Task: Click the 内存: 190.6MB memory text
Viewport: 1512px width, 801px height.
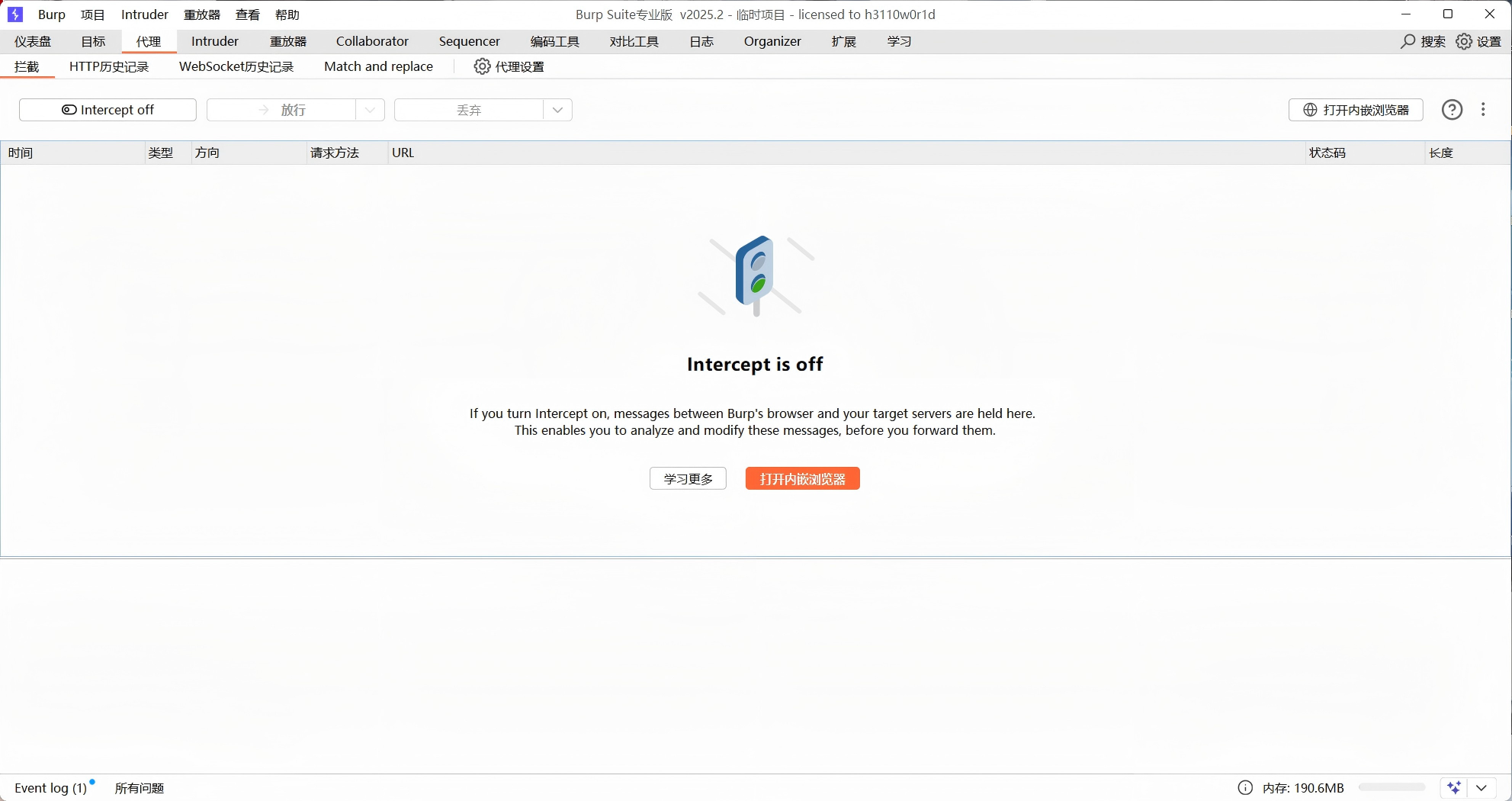Action: [1303, 788]
